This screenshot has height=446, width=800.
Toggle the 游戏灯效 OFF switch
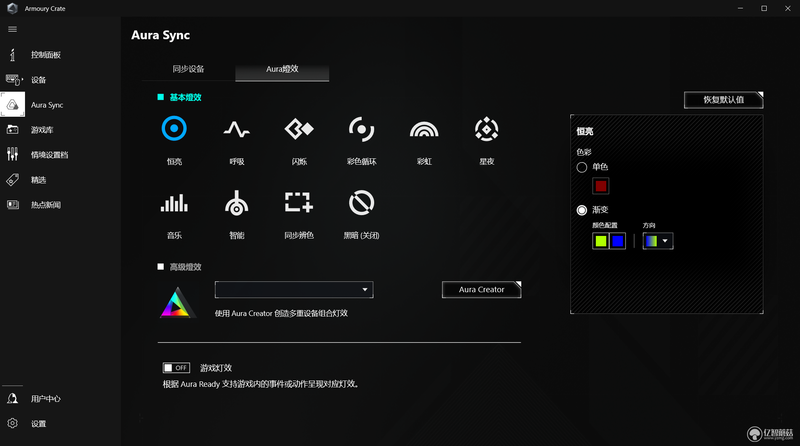pyautogui.click(x=176, y=368)
